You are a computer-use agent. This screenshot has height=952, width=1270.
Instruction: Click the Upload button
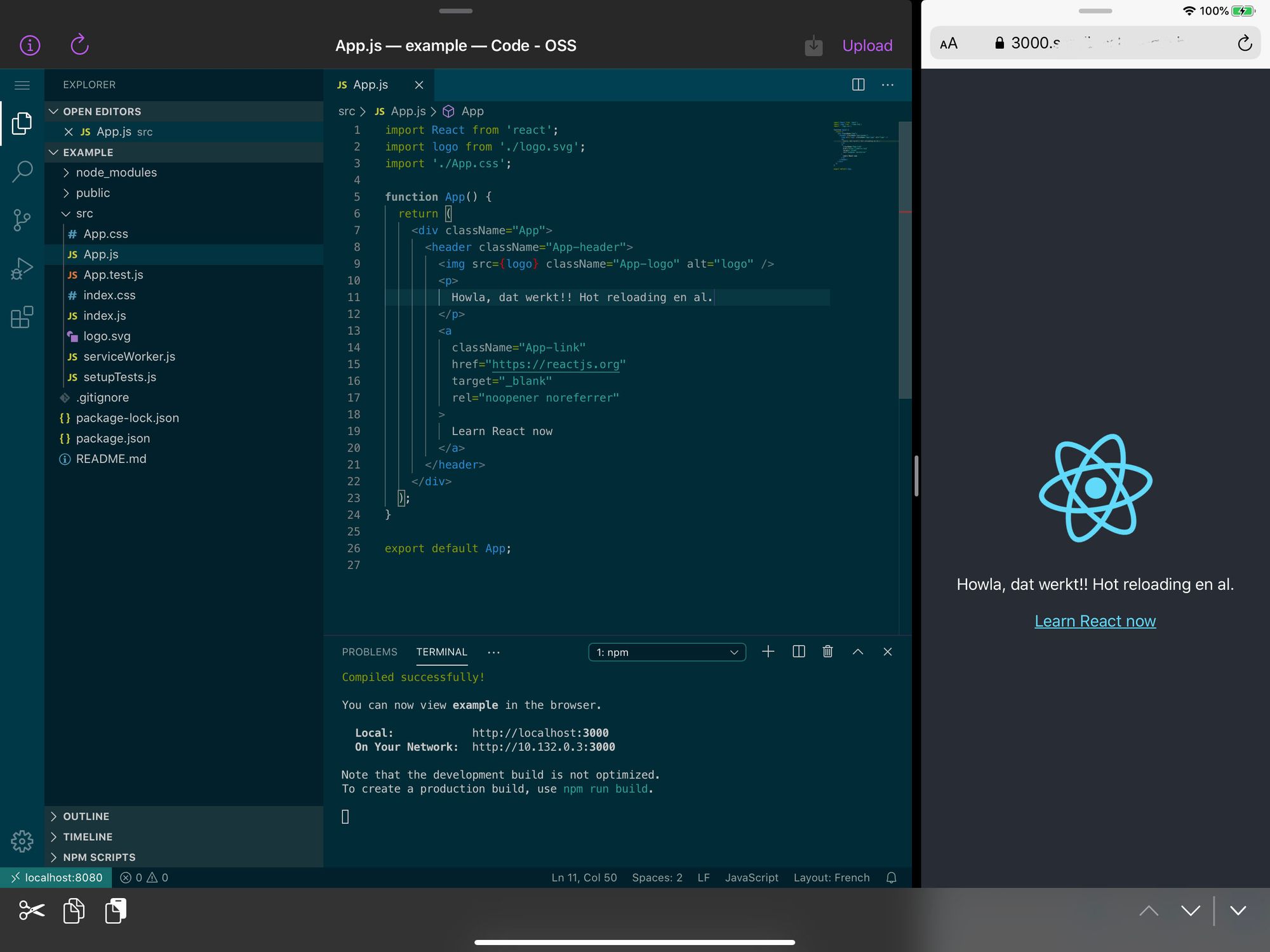[x=867, y=46]
